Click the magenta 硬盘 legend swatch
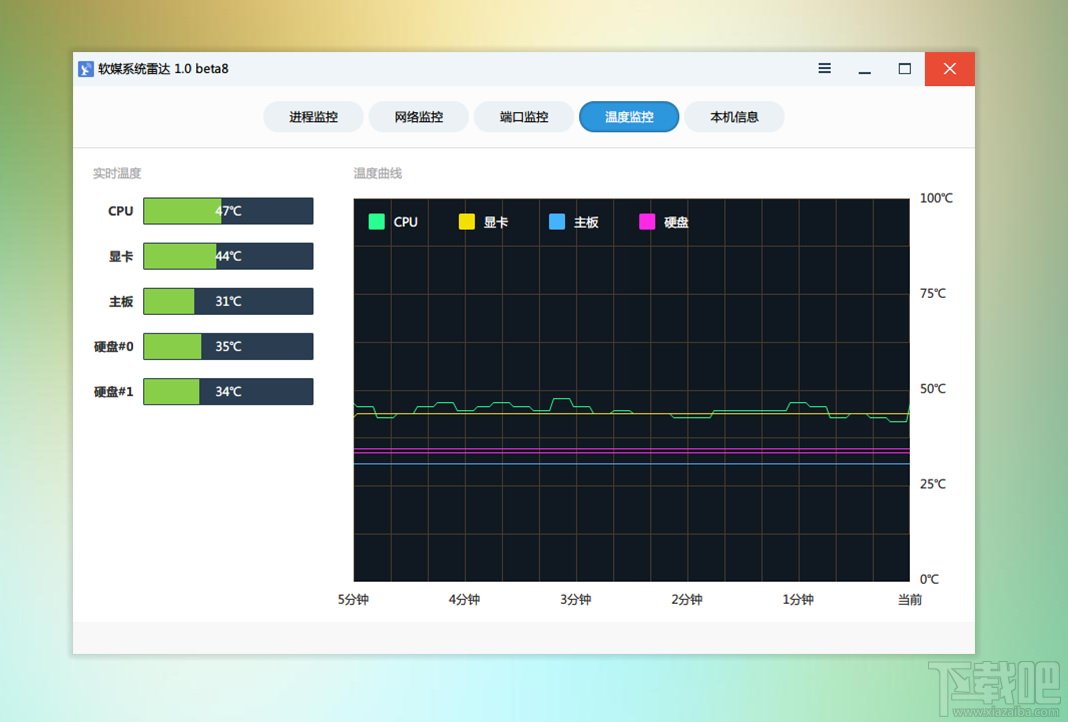Image resolution: width=1068 pixels, height=722 pixels. [x=647, y=221]
